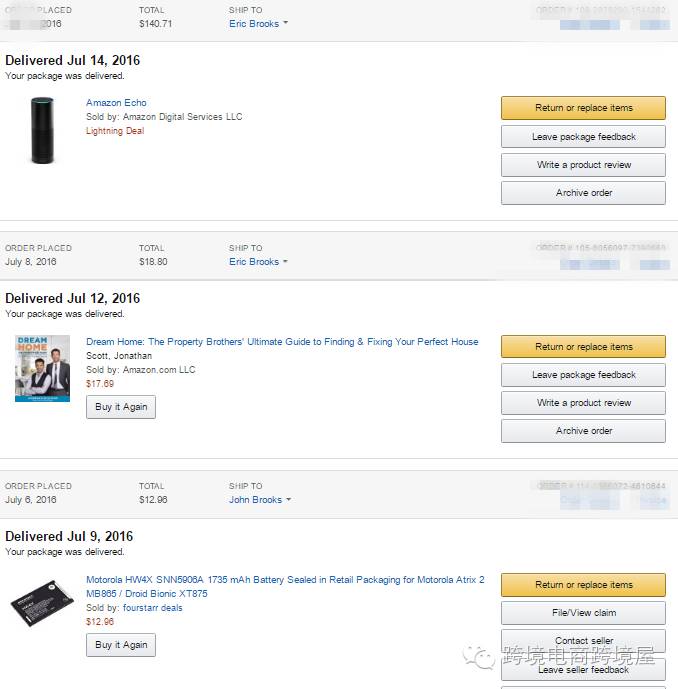Return or replace the Motorola battery

click(583, 585)
